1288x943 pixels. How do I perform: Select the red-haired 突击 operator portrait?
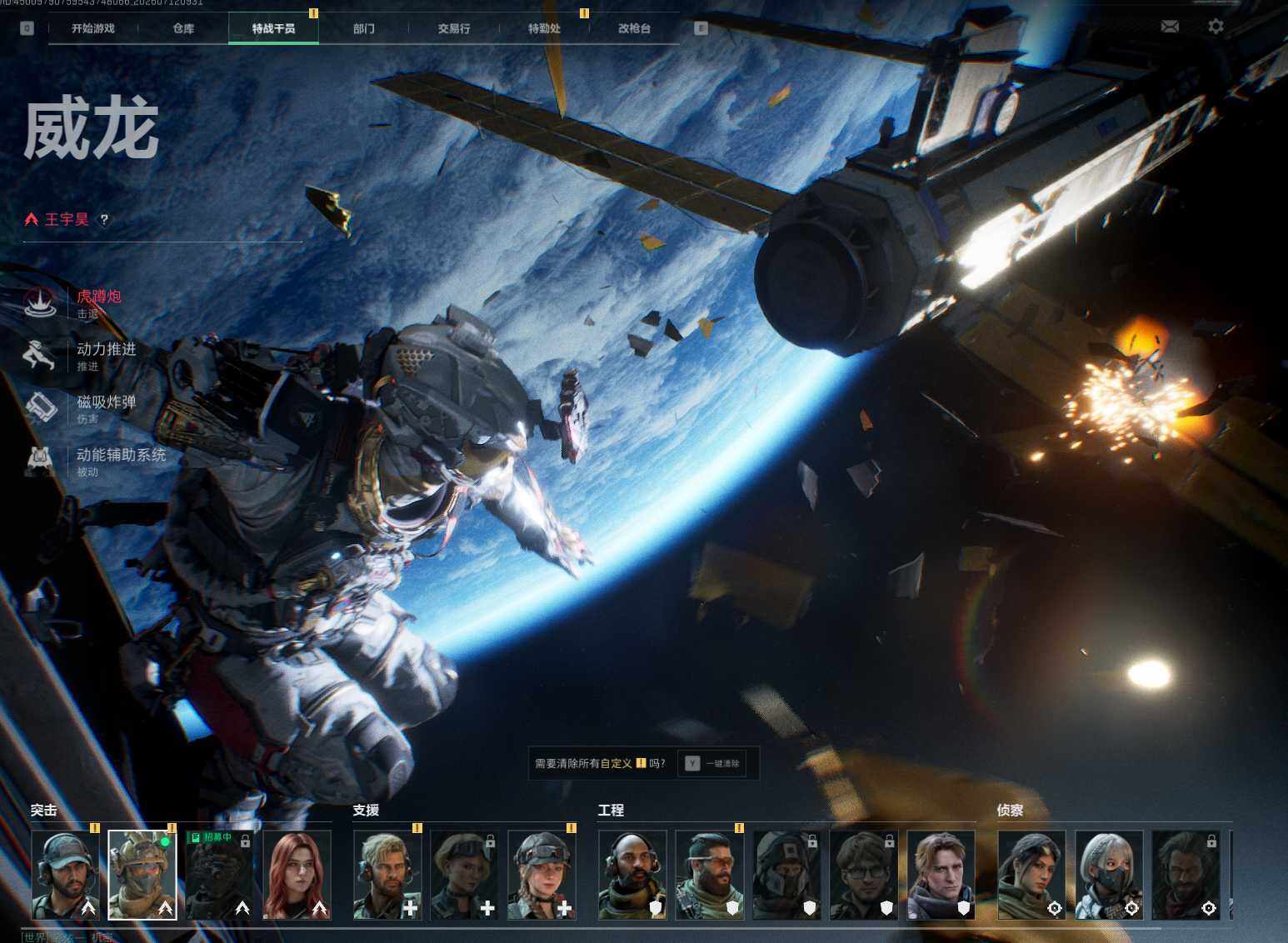pos(297,875)
